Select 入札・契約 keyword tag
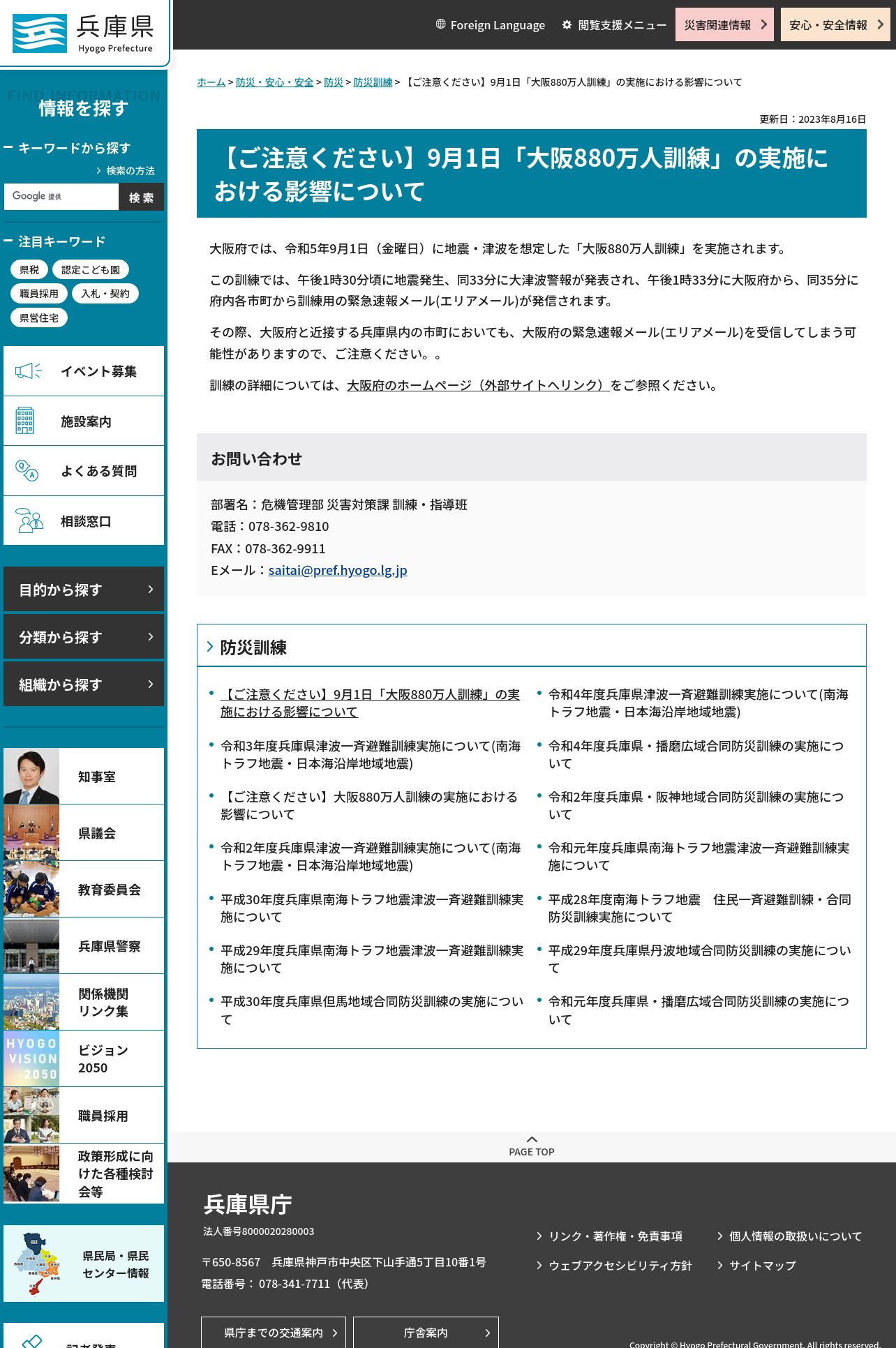 click(x=105, y=294)
